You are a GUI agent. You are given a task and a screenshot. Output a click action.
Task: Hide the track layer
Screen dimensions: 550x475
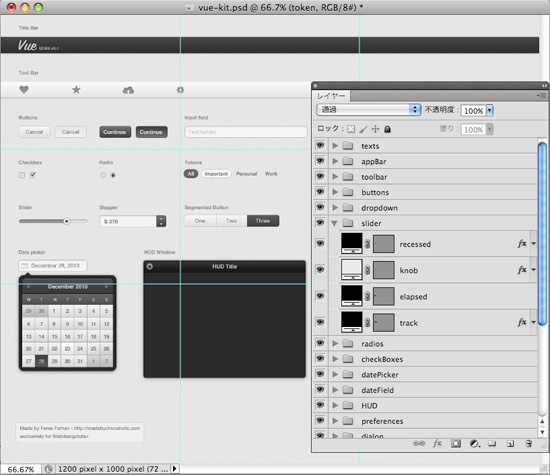point(320,321)
